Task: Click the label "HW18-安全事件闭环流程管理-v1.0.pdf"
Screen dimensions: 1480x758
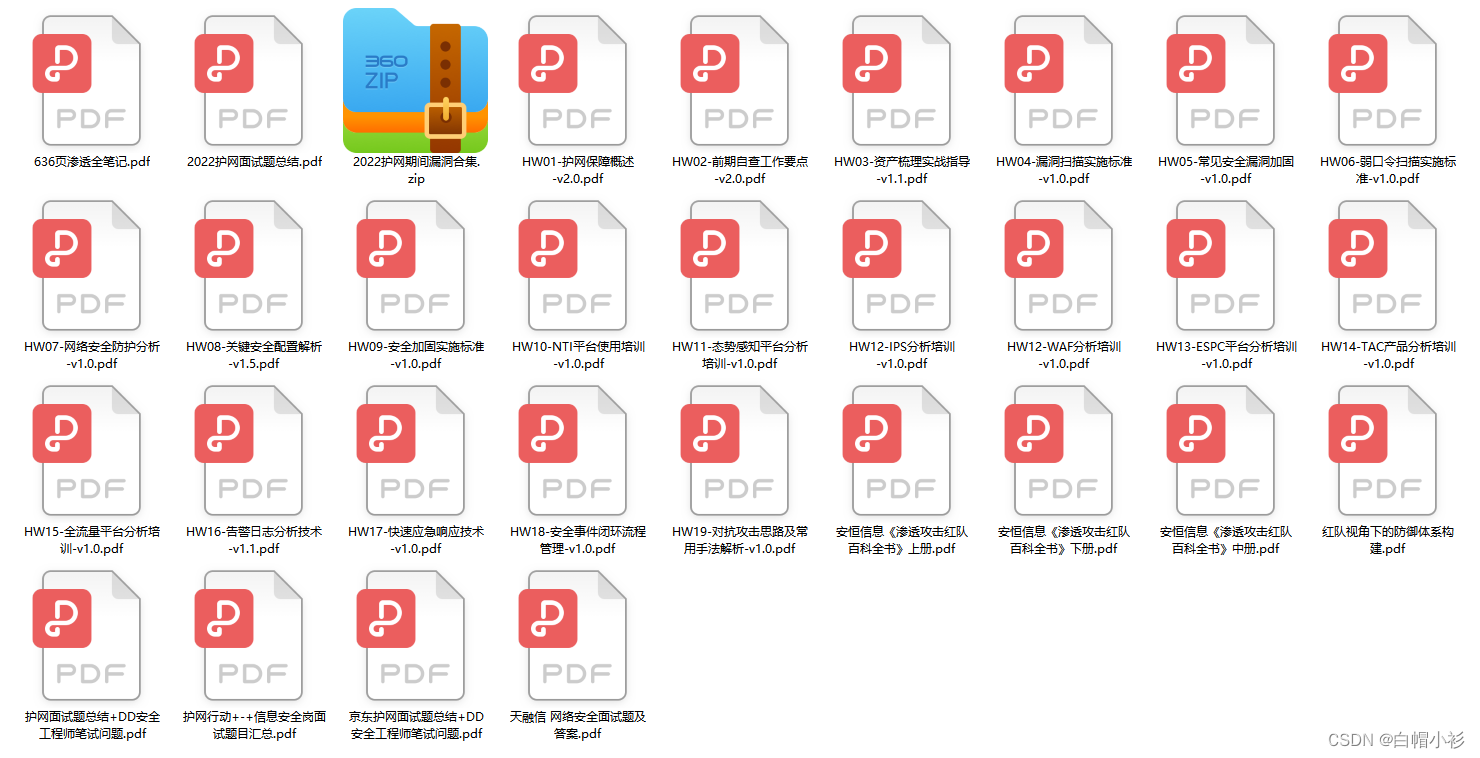Action: 578,540
